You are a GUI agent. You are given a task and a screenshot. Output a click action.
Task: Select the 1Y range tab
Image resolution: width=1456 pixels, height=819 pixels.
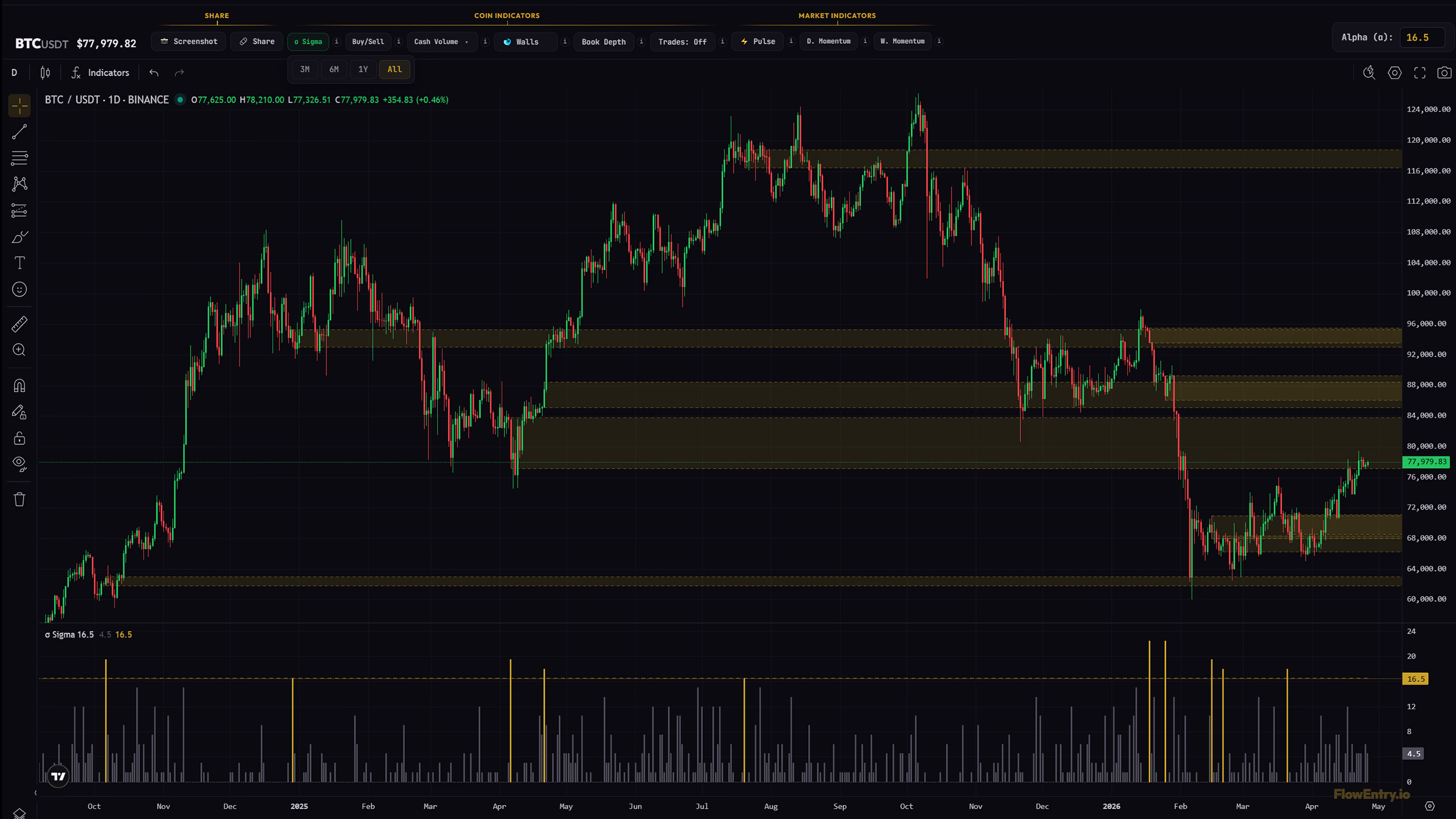click(363, 69)
